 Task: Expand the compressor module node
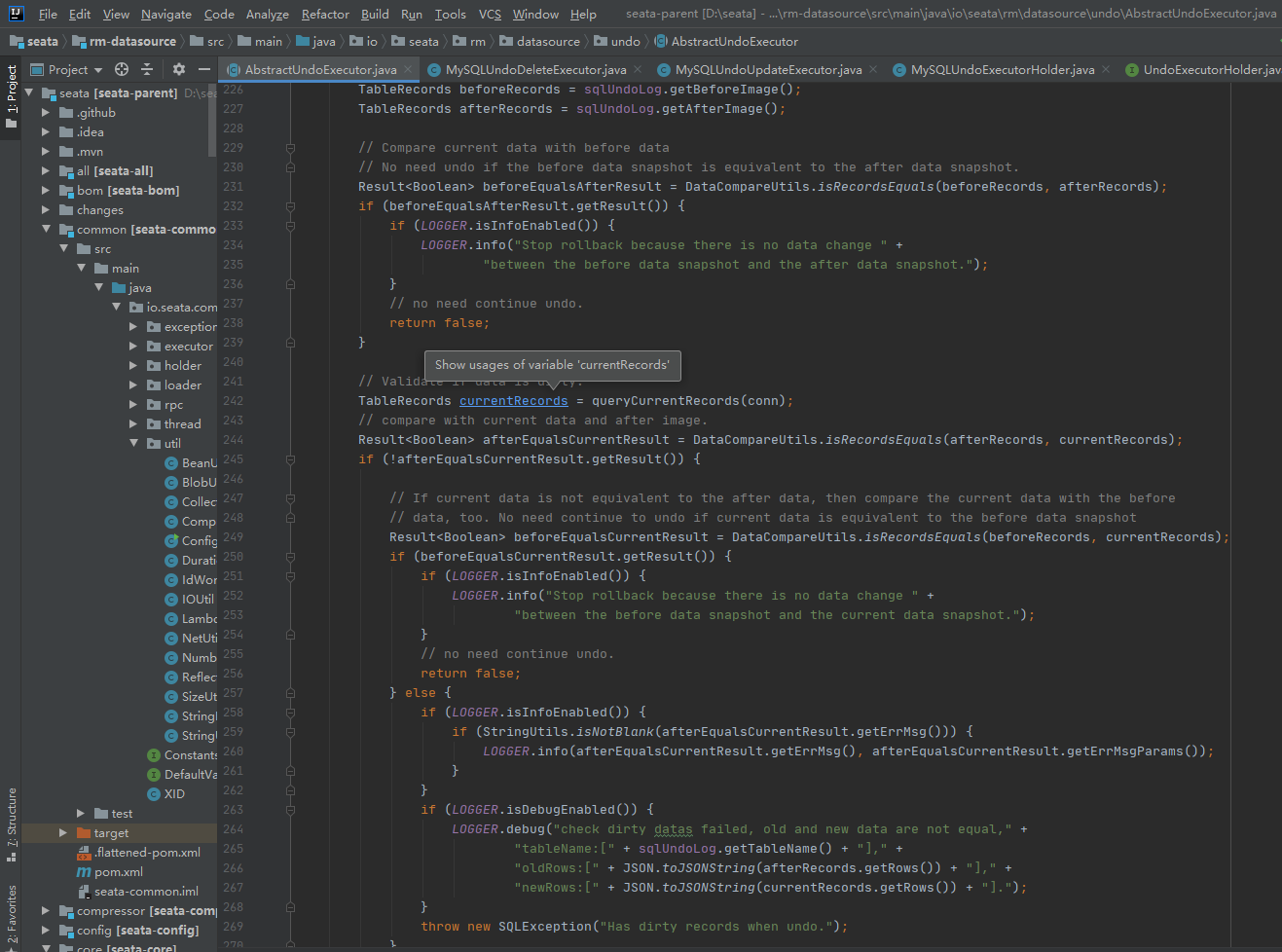click(46, 911)
